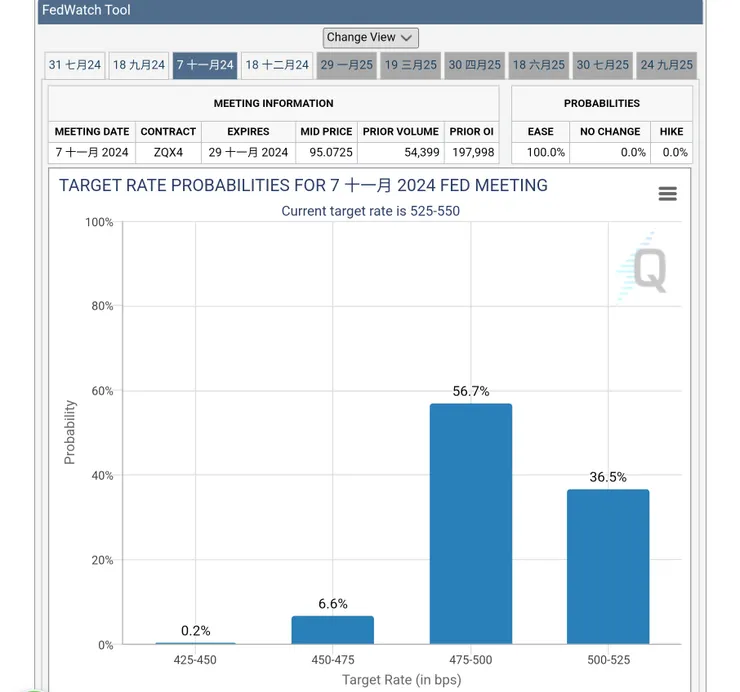This screenshot has width=740, height=692.
Task: Click the 0.0% no change cell
Action: [610, 152]
